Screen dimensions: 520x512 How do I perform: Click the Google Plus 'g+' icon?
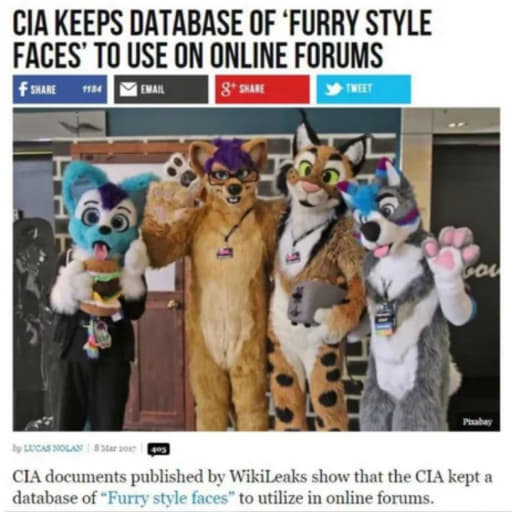[x=228, y=89]
